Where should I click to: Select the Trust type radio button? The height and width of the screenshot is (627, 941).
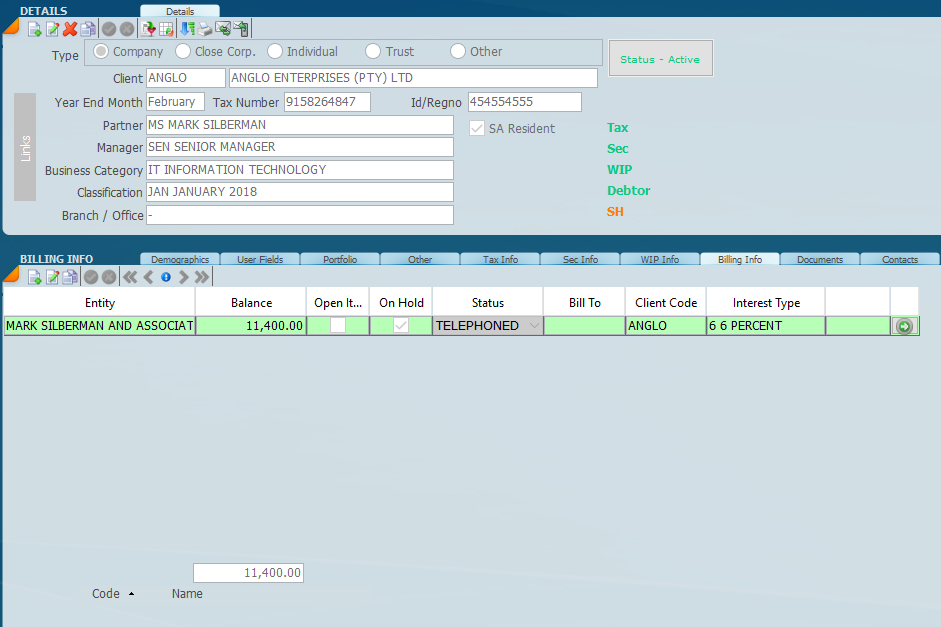[x=373, y=52]
